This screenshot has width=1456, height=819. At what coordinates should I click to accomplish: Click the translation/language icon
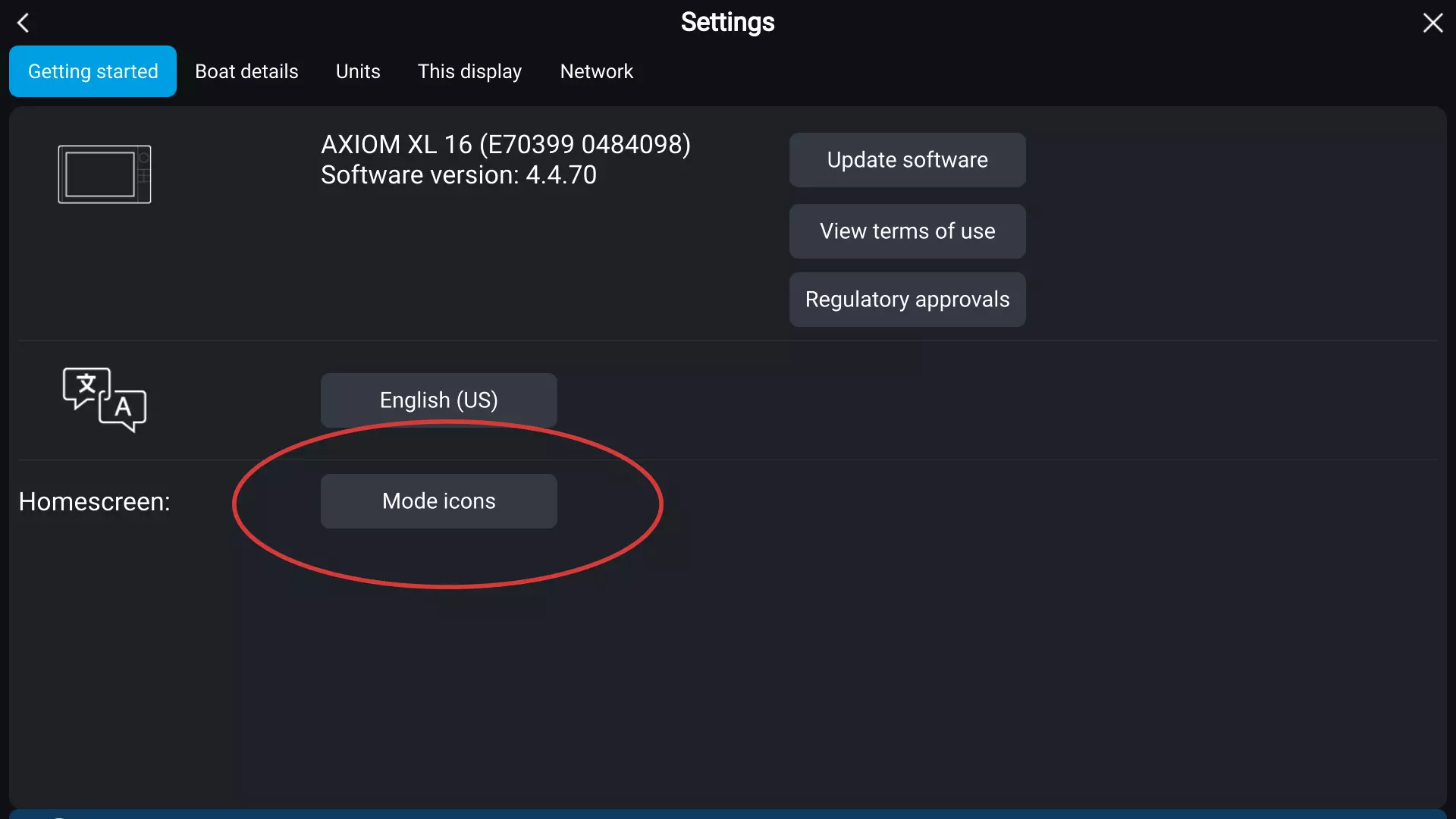coord(102,399)
